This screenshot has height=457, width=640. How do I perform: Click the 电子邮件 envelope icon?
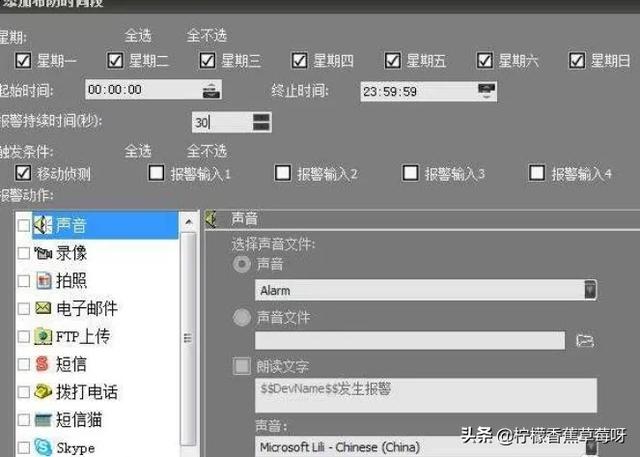tap(43, 309)
